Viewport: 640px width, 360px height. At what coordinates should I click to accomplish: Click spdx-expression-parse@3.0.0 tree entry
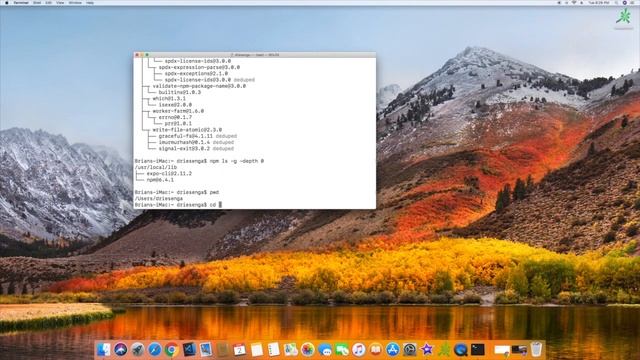click(x=199, y=67)
